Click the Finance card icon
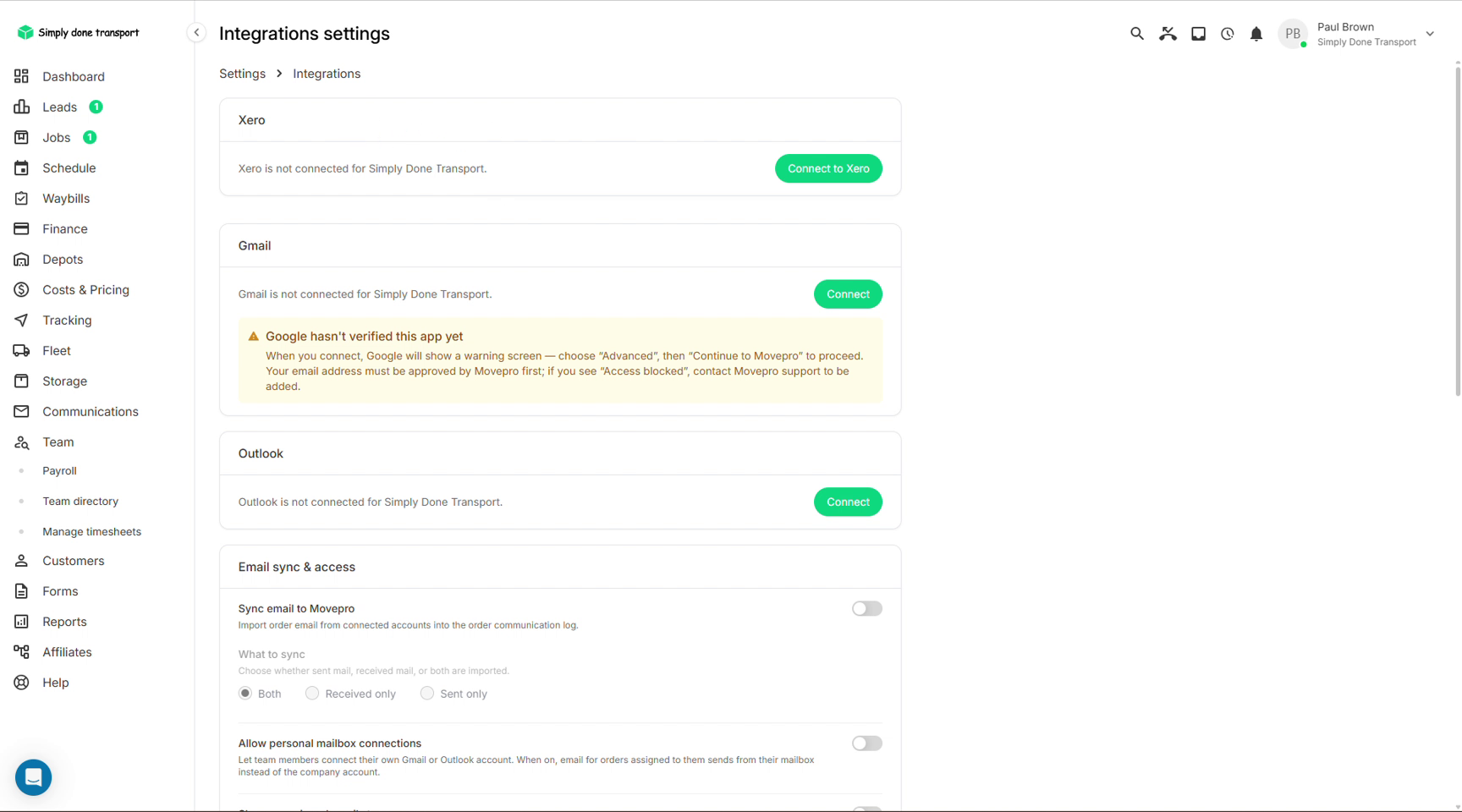The width and height of the screenshot is (1462, 812). click(x=21, y=228)
